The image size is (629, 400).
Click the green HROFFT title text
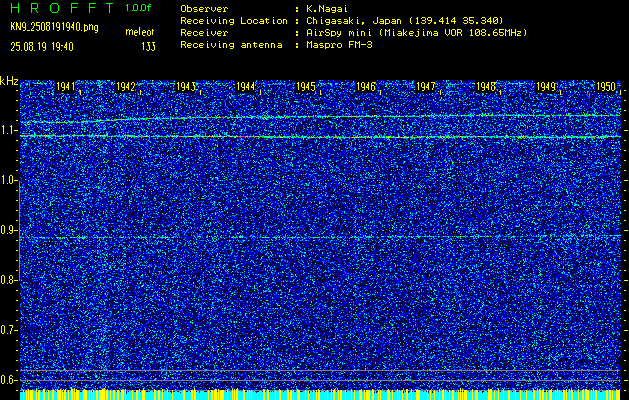62,8
